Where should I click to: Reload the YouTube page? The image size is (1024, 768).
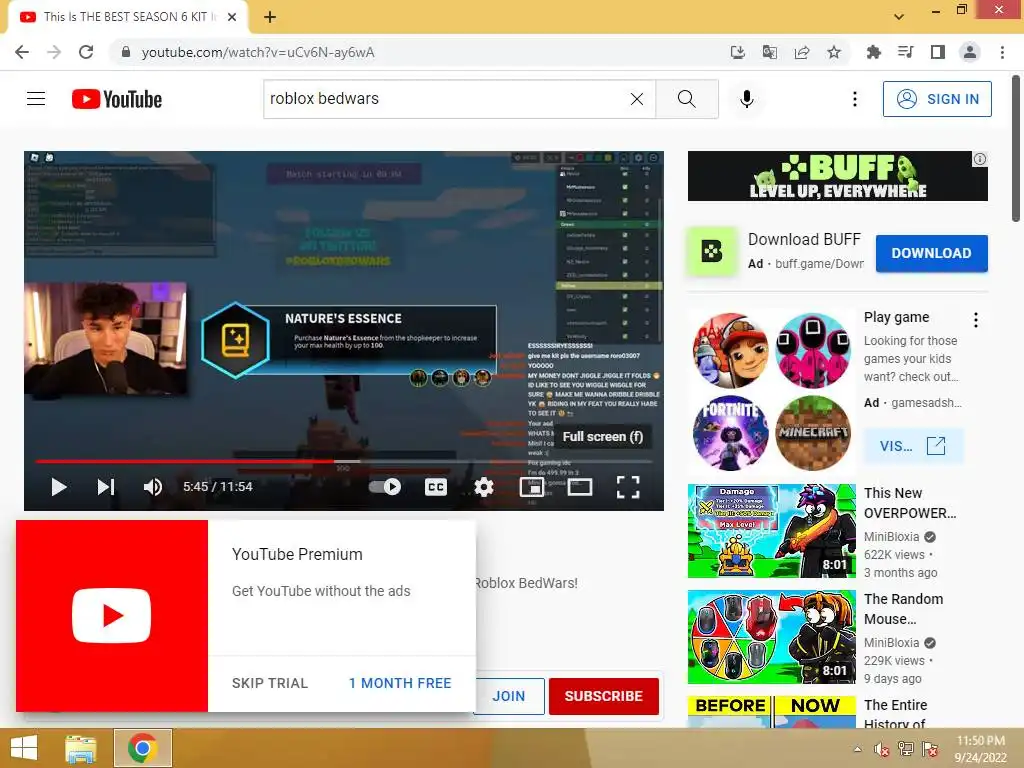(x=86, y=52)
